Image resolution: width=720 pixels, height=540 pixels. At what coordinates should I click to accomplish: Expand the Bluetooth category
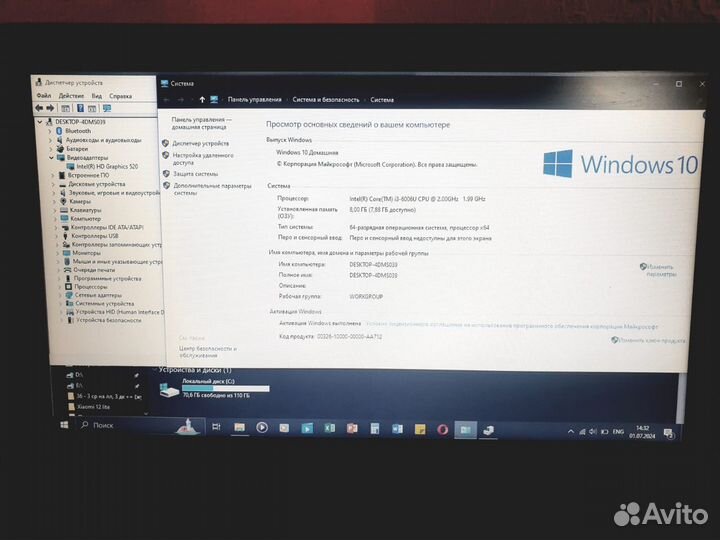coord(50,131)
